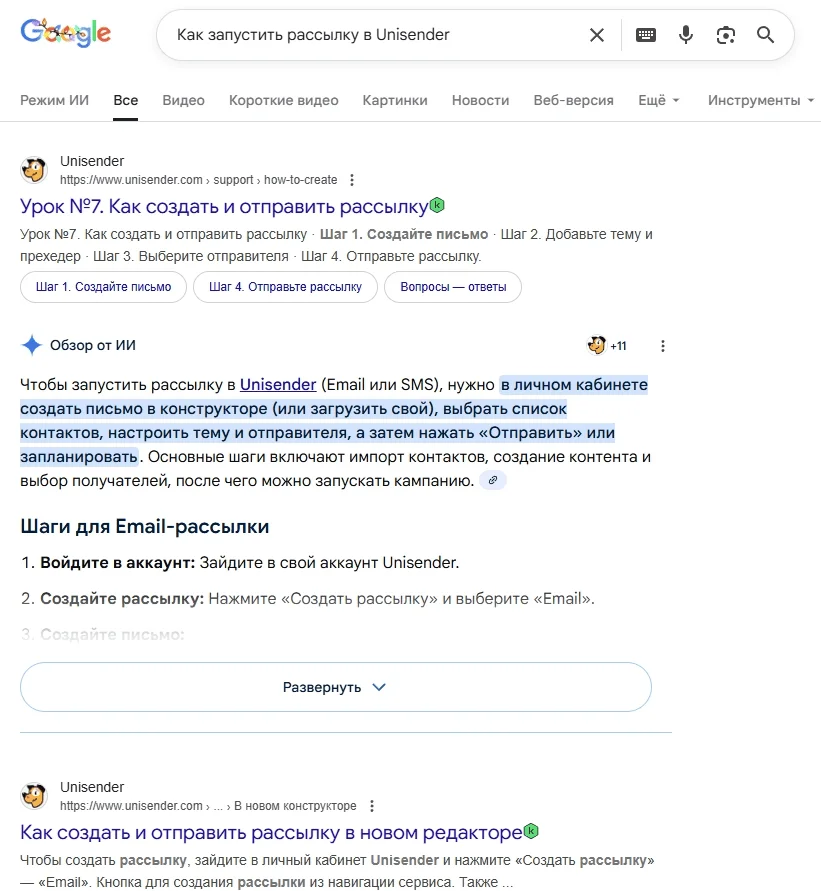
Task: Click the link chip after AI summary
Action: pos(492,481)
